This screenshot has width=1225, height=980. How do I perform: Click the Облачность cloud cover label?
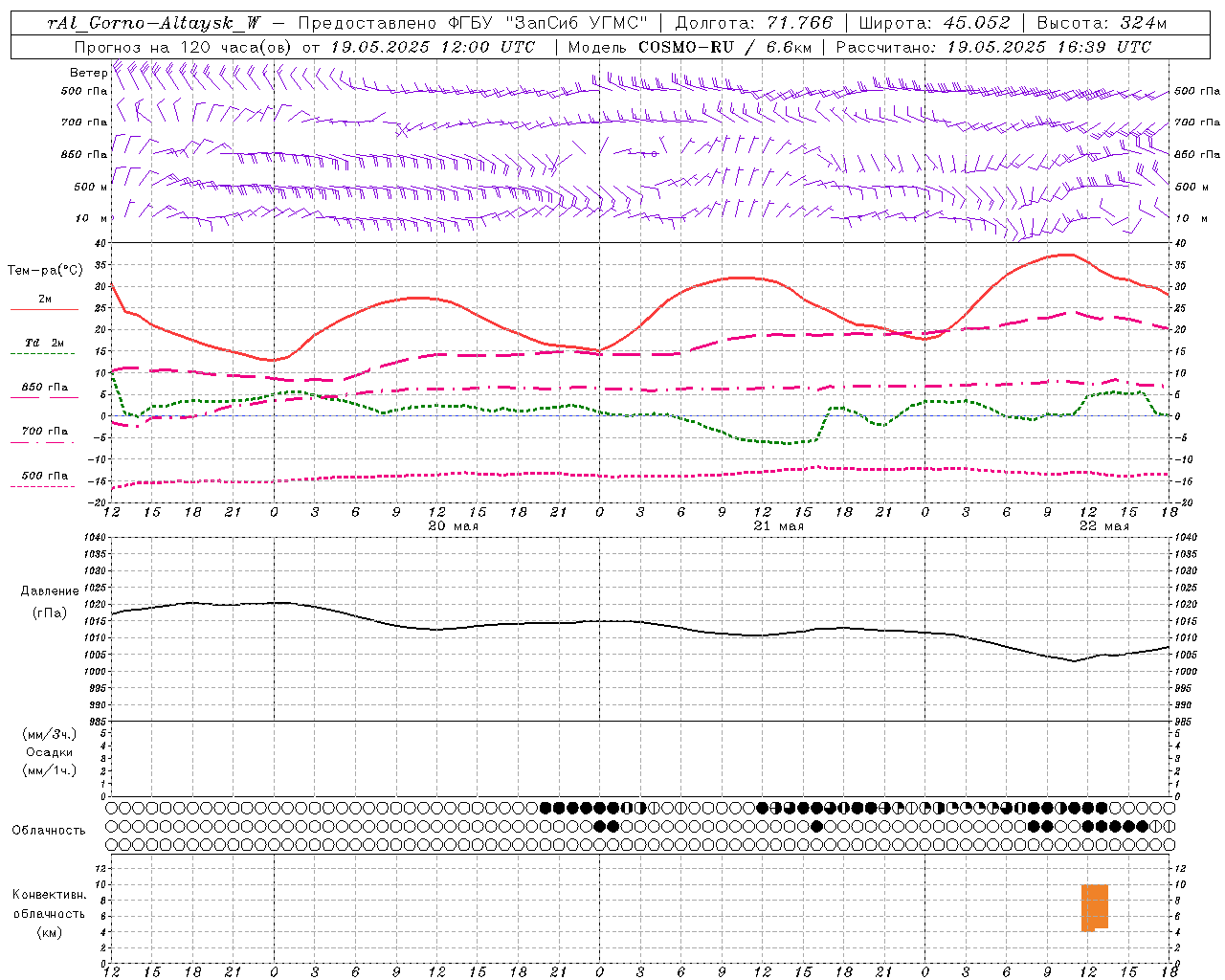(49, 830)
